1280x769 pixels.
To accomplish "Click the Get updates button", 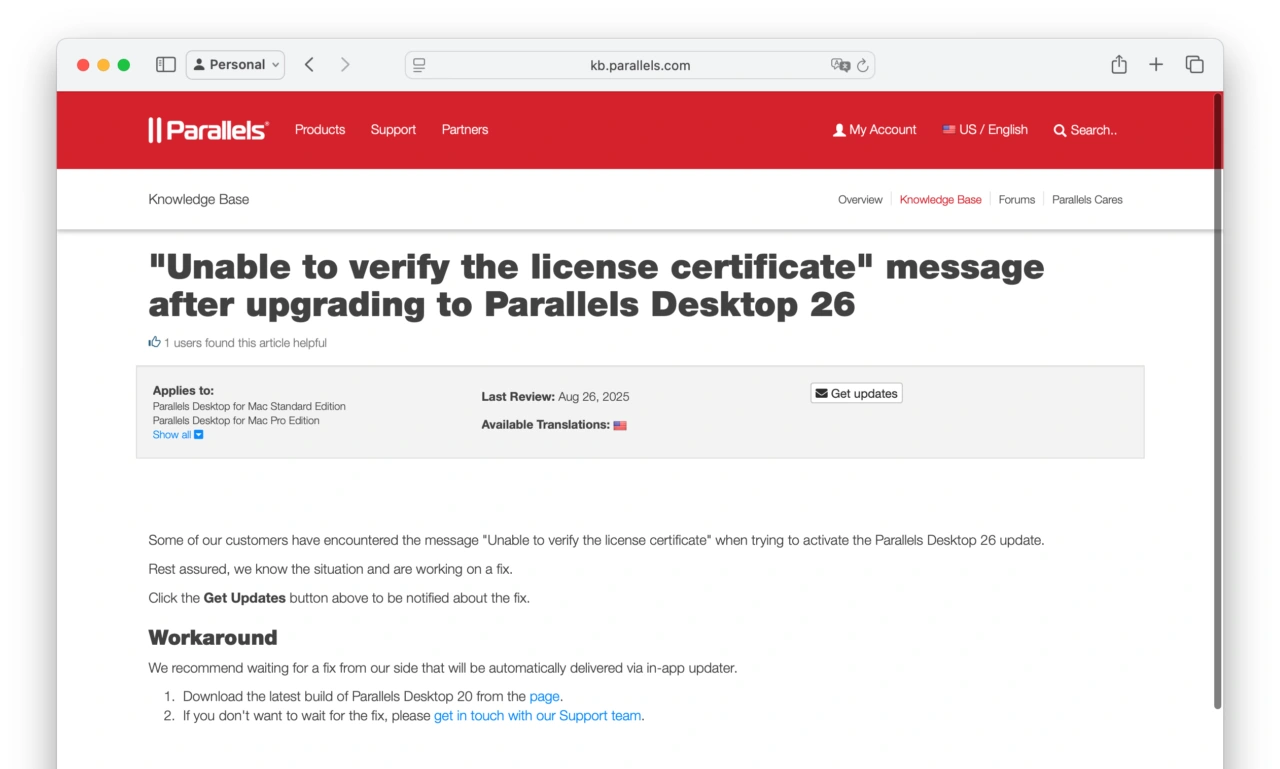I will tap(856, 392).
